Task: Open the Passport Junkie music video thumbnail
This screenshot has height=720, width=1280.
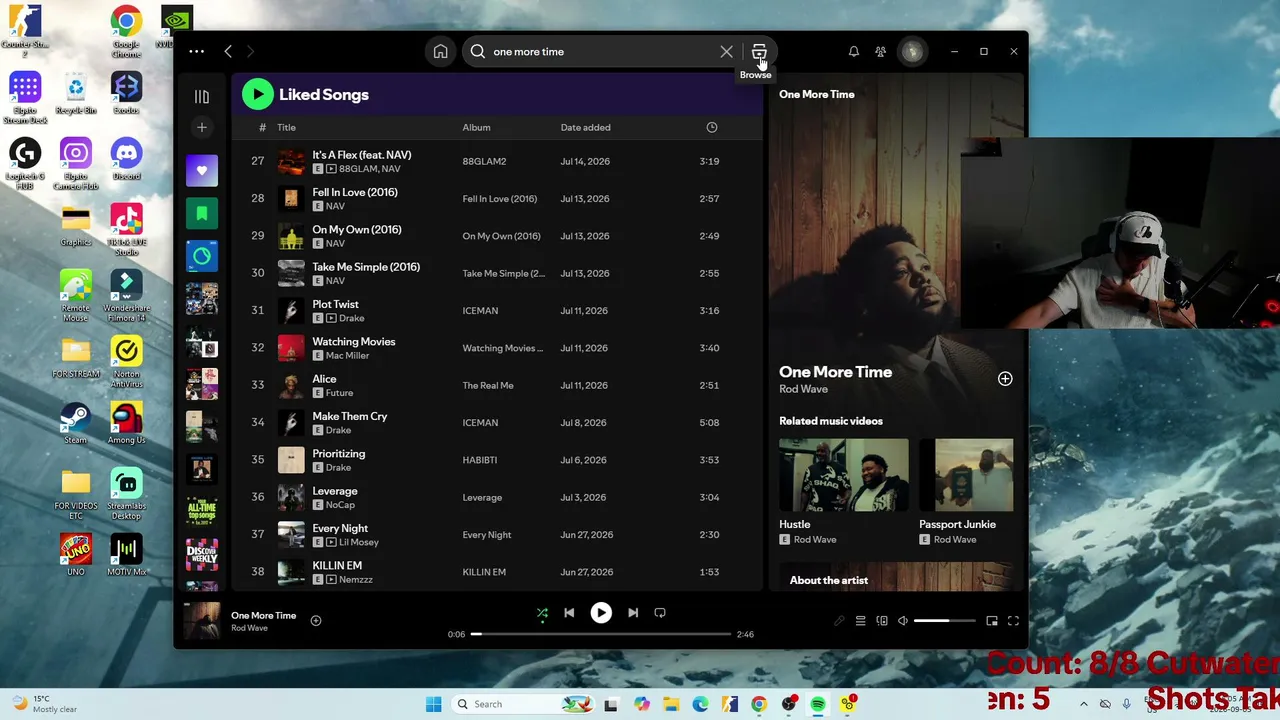Action: click(966, 475)
